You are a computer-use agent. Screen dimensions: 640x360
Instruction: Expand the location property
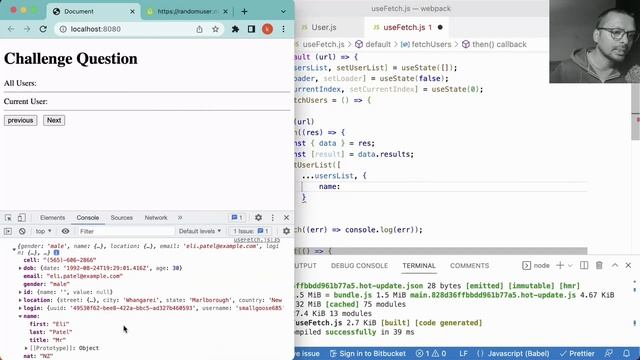(x=20, y=300)
